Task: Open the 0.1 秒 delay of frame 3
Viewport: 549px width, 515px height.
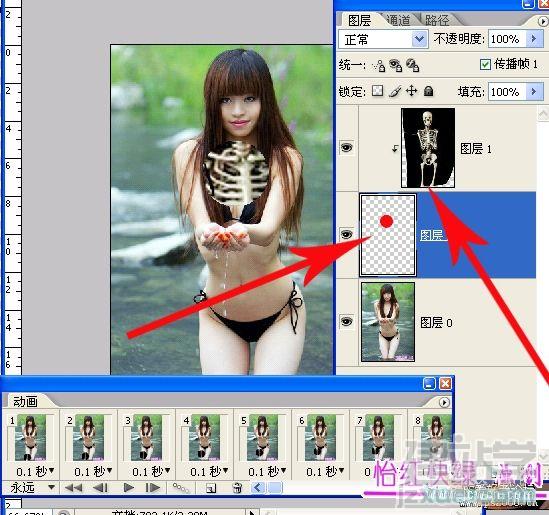Action: 151,472
